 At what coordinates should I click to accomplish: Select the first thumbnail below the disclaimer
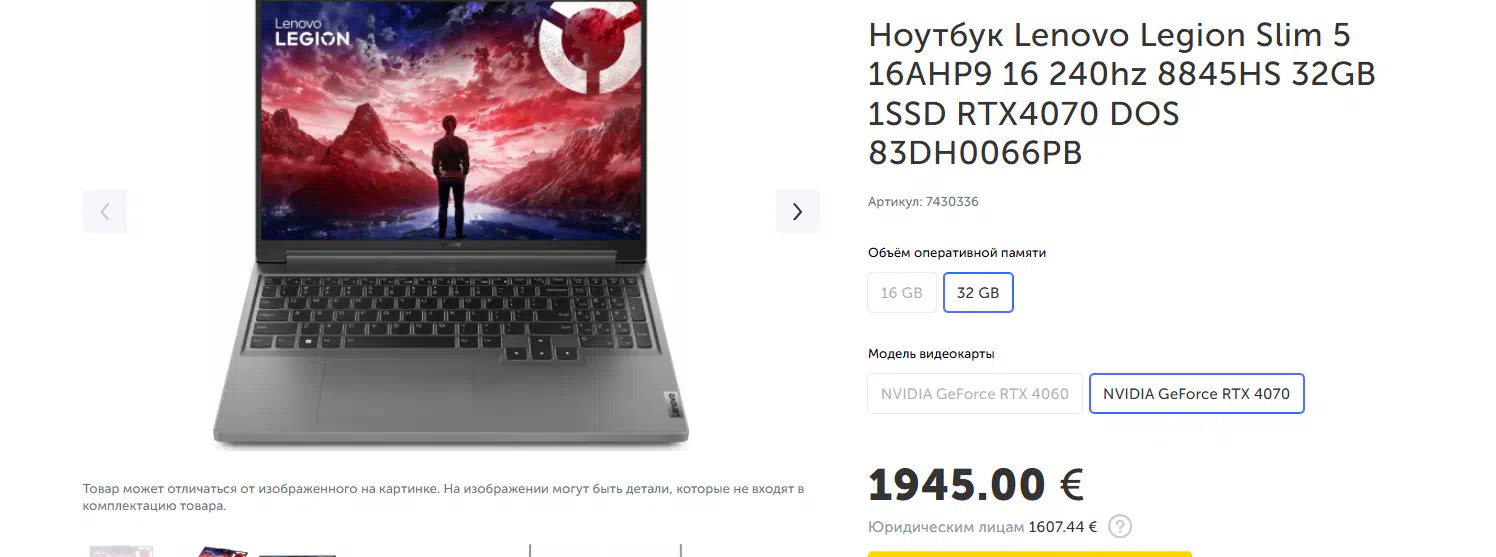click(x=121, y=551)
